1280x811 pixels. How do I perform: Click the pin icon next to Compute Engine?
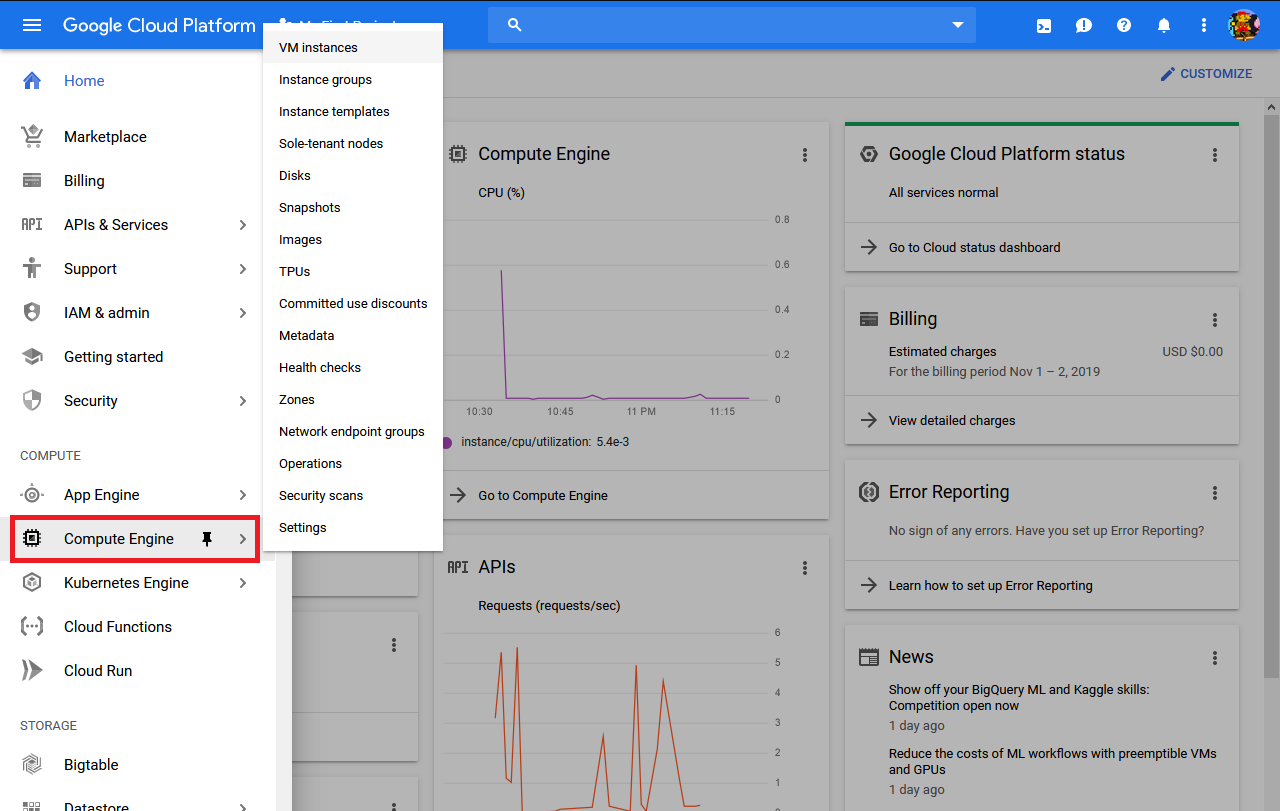coord(207,539)
